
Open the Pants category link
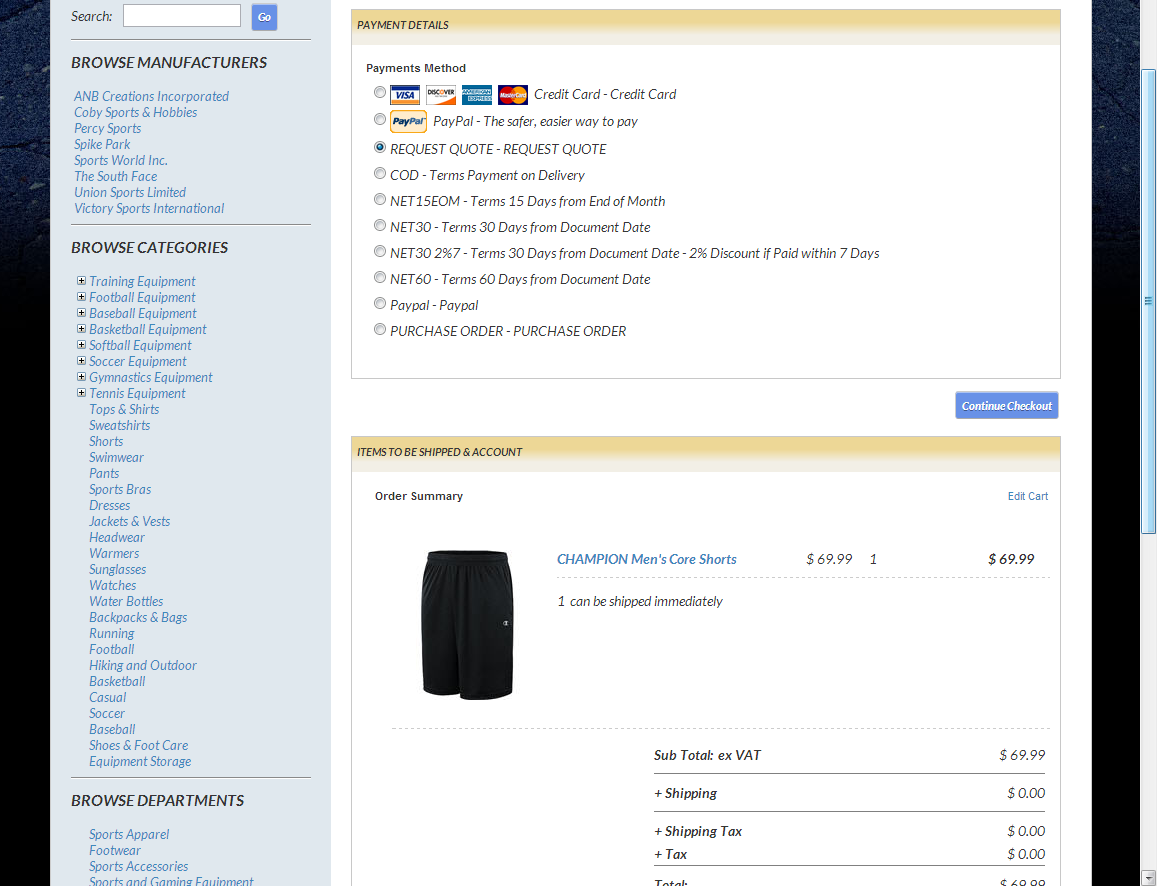[104, 474]
